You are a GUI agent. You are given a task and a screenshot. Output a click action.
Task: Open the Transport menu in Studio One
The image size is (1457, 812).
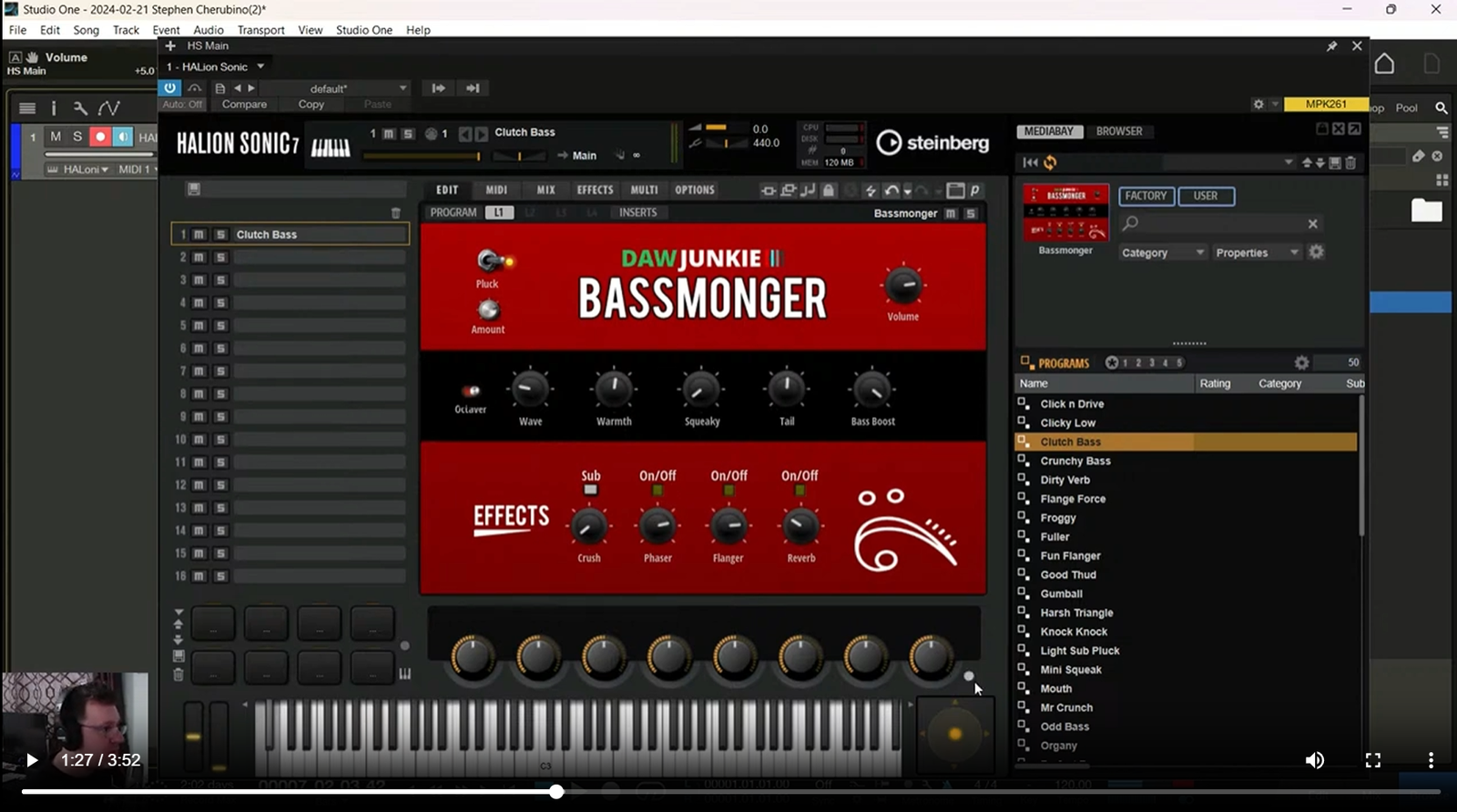(260, 30)
